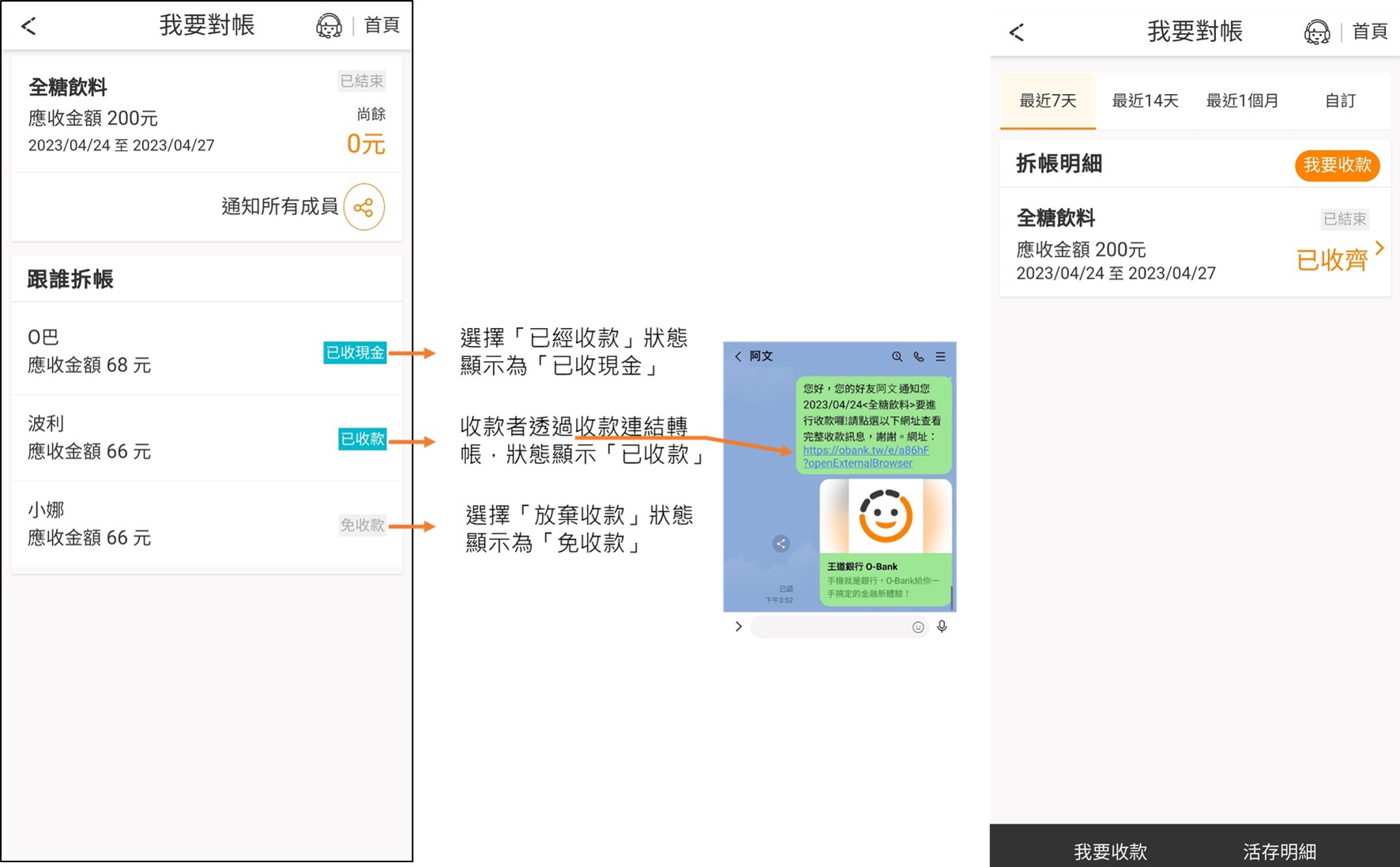Tap back arrow on left reconciliation screen
The height and width of the screenshot is (867, 1400).
[x=29, y=26]
